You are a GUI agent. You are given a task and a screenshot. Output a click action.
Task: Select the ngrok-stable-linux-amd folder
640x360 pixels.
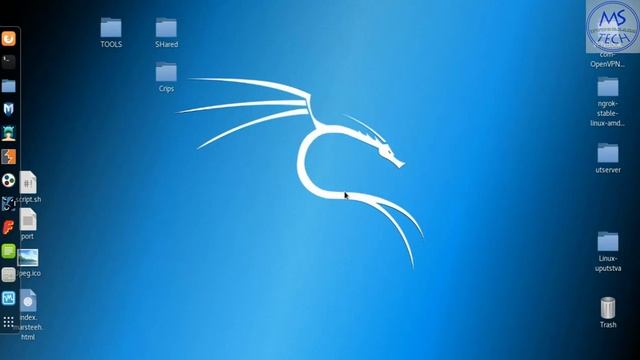click(608, 87)
